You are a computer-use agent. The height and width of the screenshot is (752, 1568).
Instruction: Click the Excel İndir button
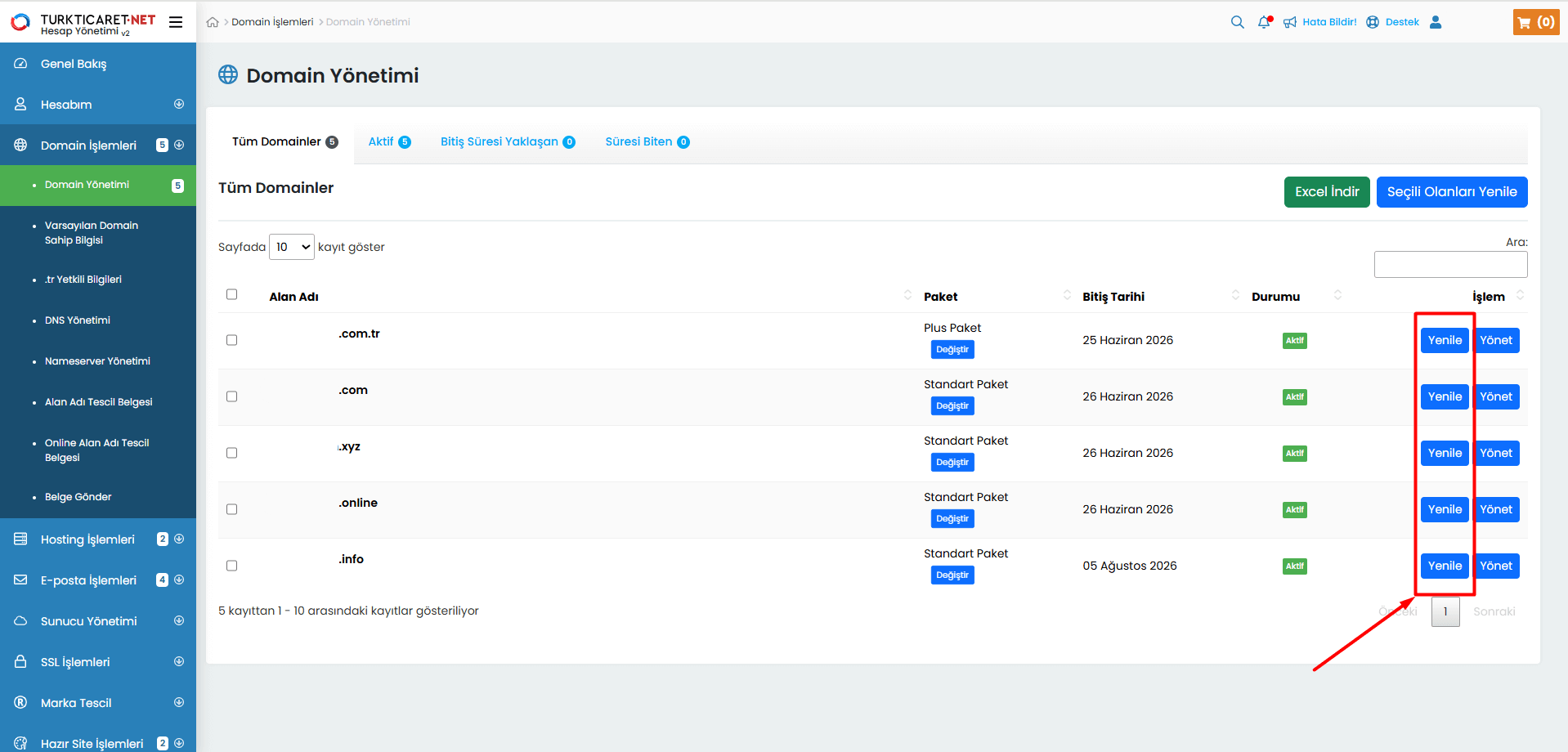click(x=1326, y=192)
